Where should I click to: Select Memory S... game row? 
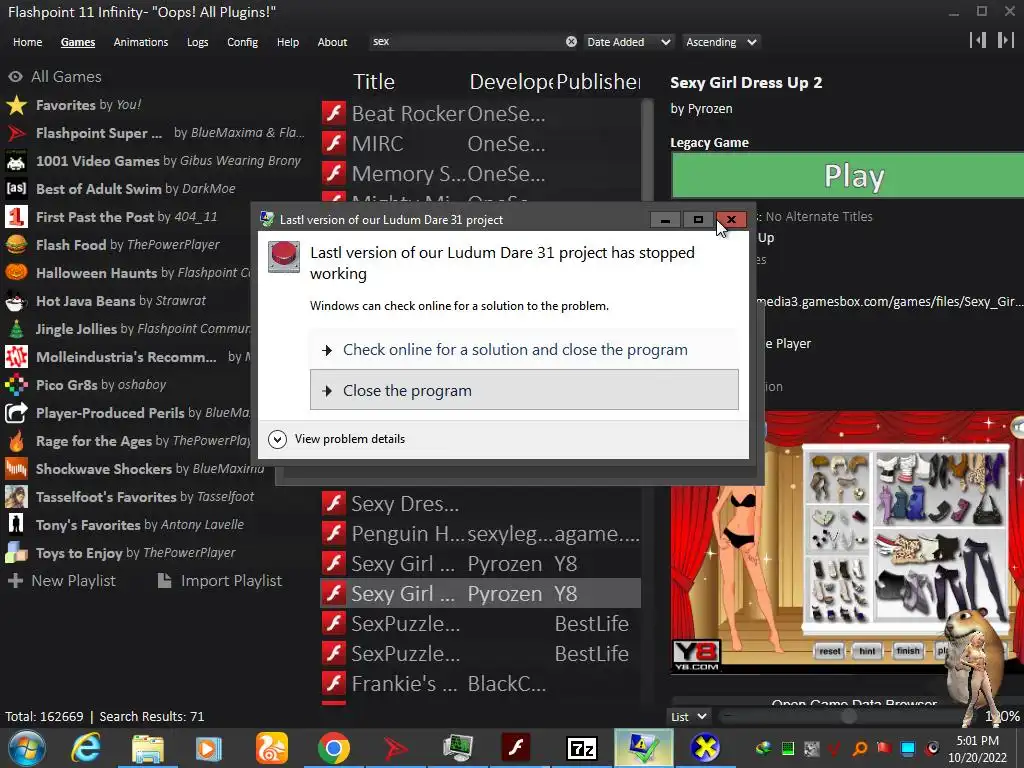pyautogui.click(x=481, y=173)
